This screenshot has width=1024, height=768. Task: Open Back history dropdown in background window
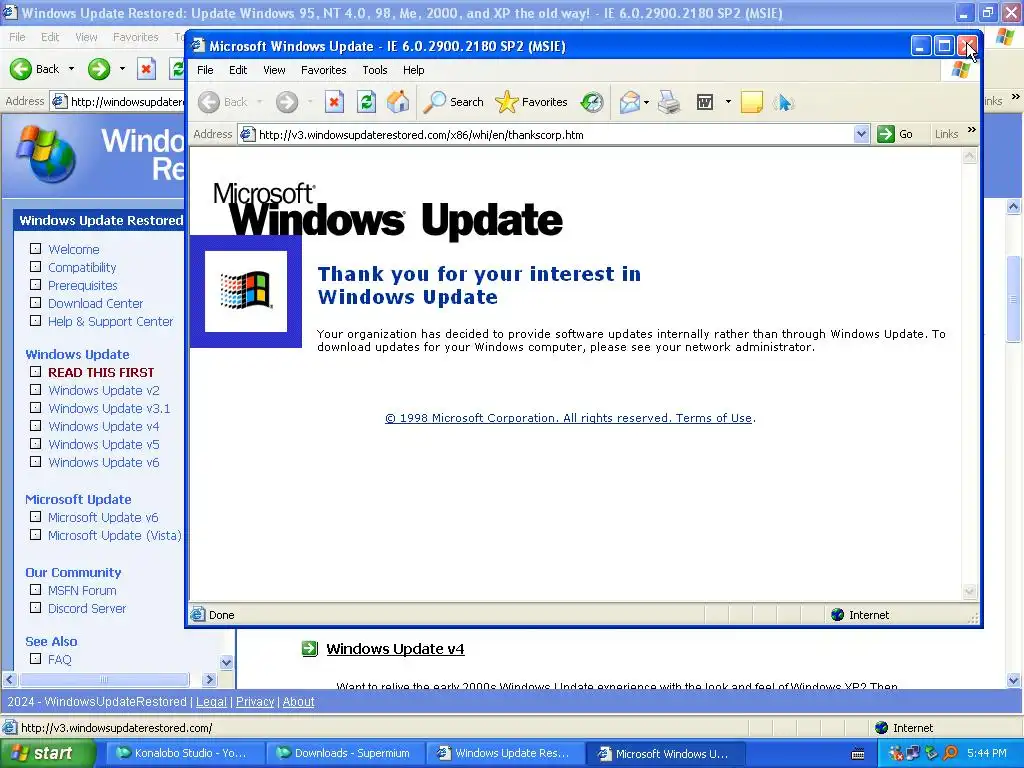click(x=71, y=69)
